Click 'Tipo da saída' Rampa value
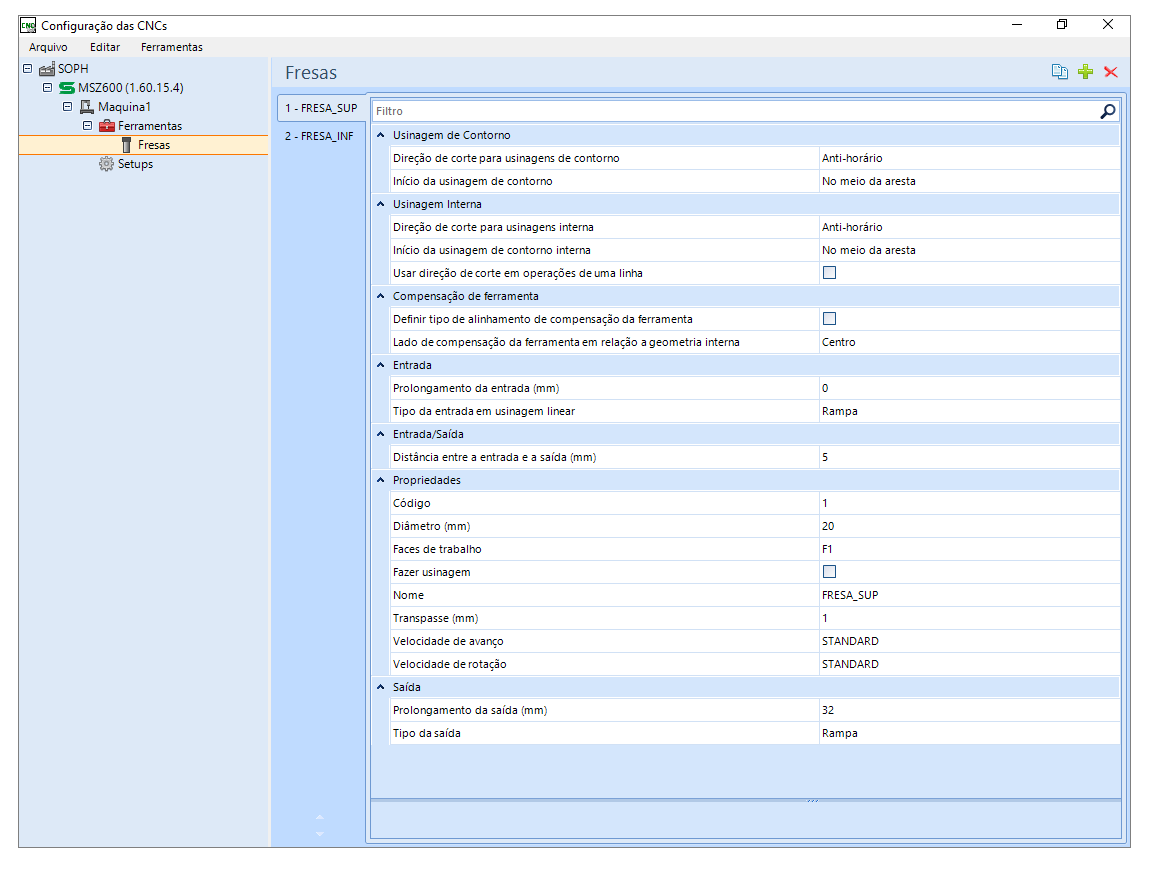 coord(969,733)
